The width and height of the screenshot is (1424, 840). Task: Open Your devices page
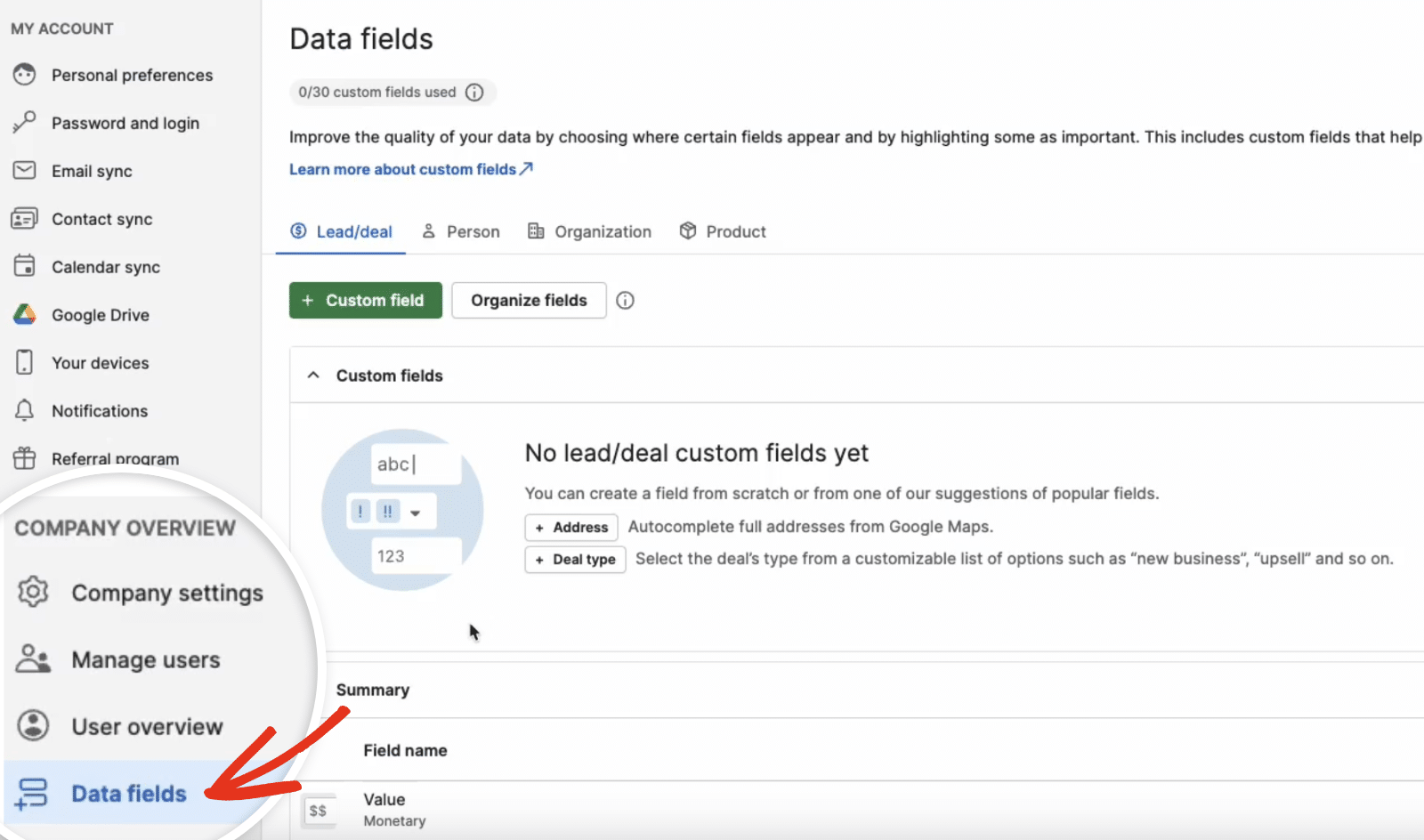coord(101,363)
